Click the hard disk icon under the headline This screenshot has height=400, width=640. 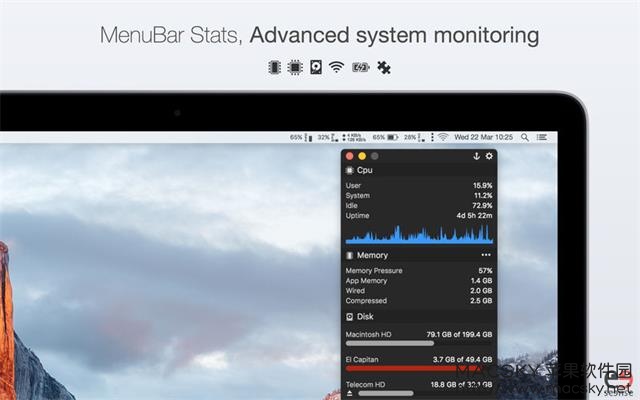316,67
